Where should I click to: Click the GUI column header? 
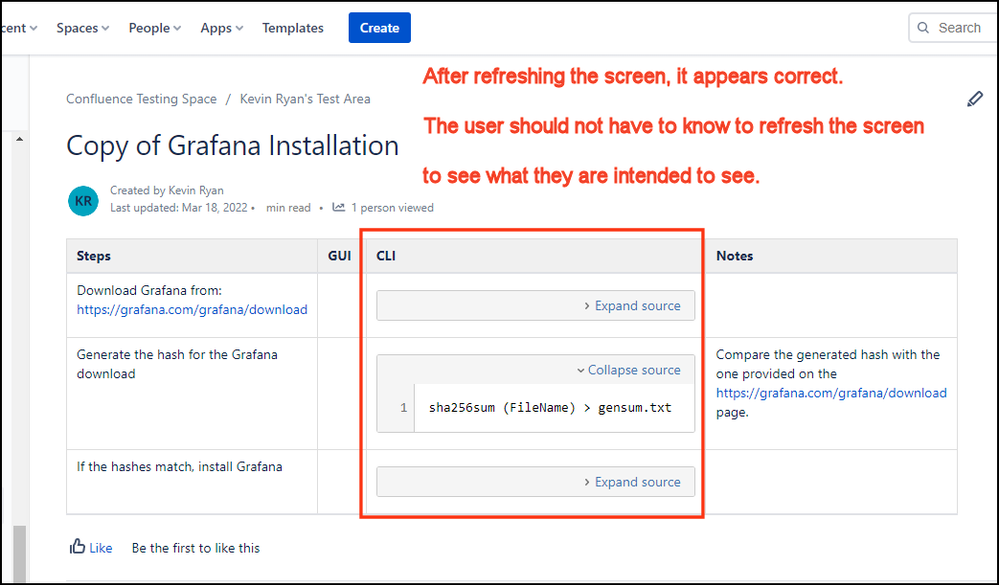click(340, 256)
